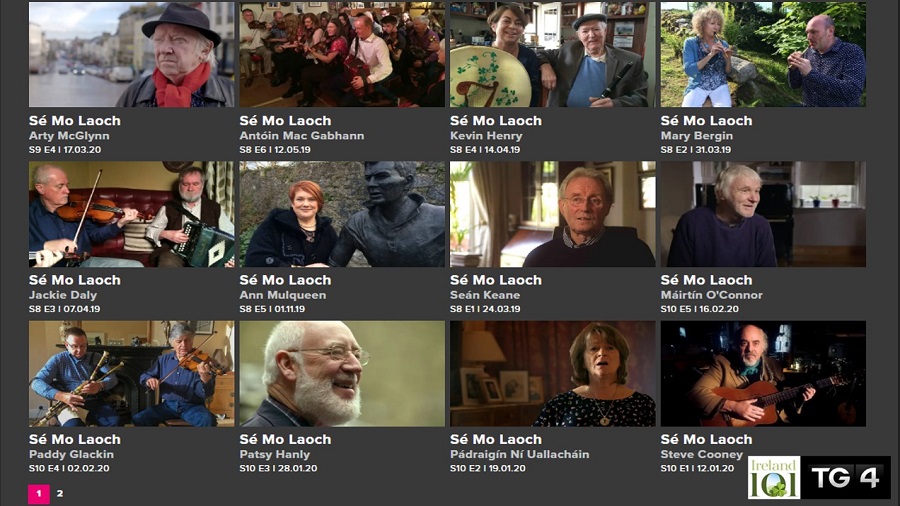Click the TG4 logo

point(845,477)
